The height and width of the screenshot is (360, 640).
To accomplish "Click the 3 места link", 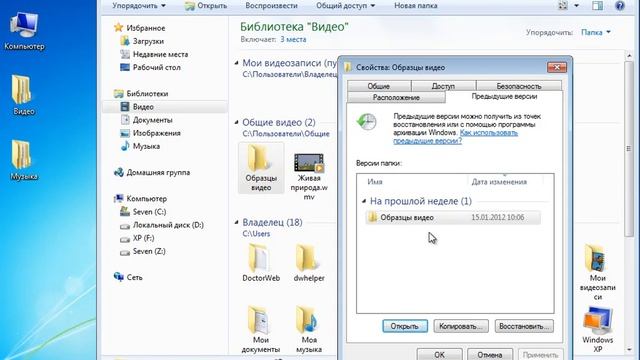I will [x=293, y=40].
